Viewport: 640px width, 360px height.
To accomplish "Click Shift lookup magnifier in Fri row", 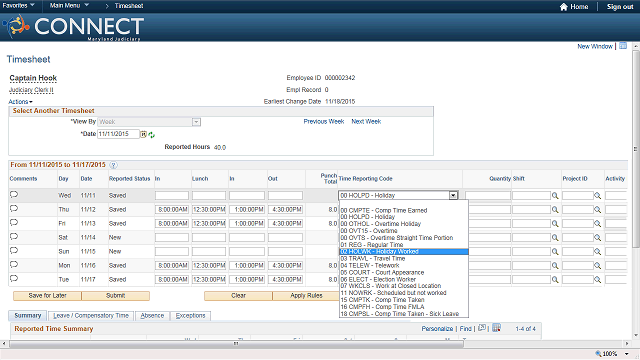I will click(x=555, y=224).
